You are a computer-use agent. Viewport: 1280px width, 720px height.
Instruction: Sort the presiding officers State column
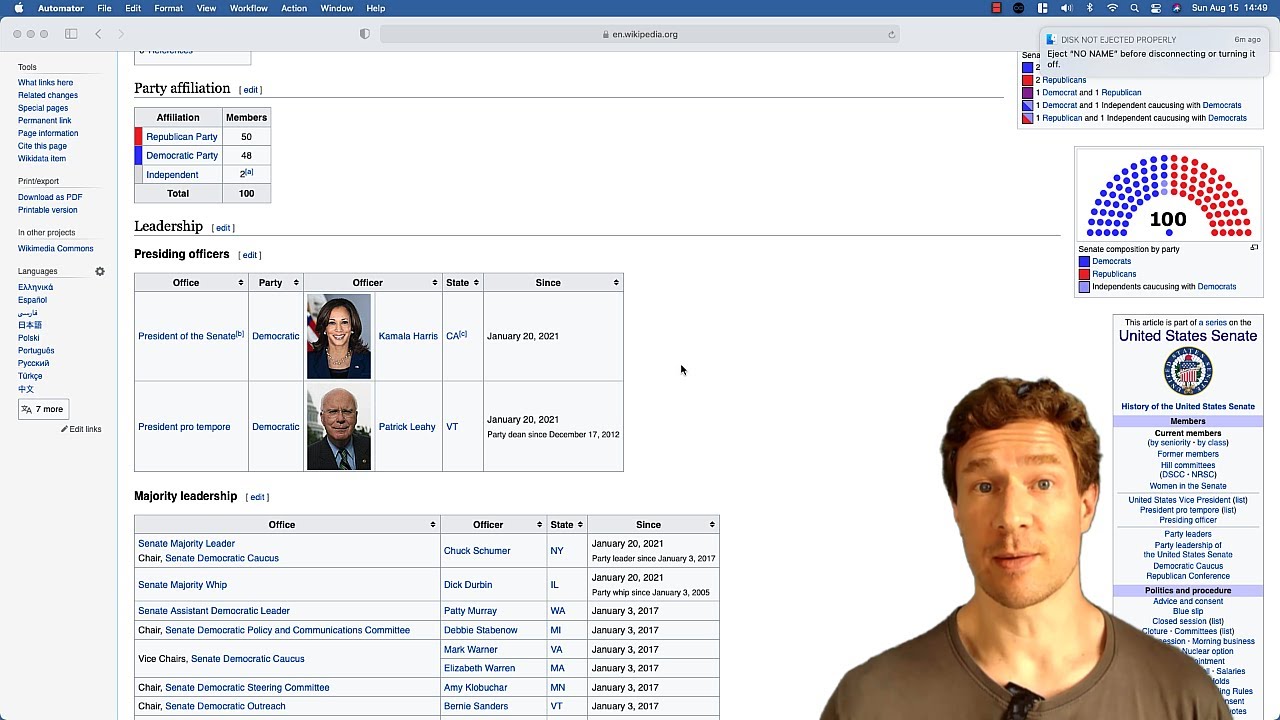click(476, 283)
